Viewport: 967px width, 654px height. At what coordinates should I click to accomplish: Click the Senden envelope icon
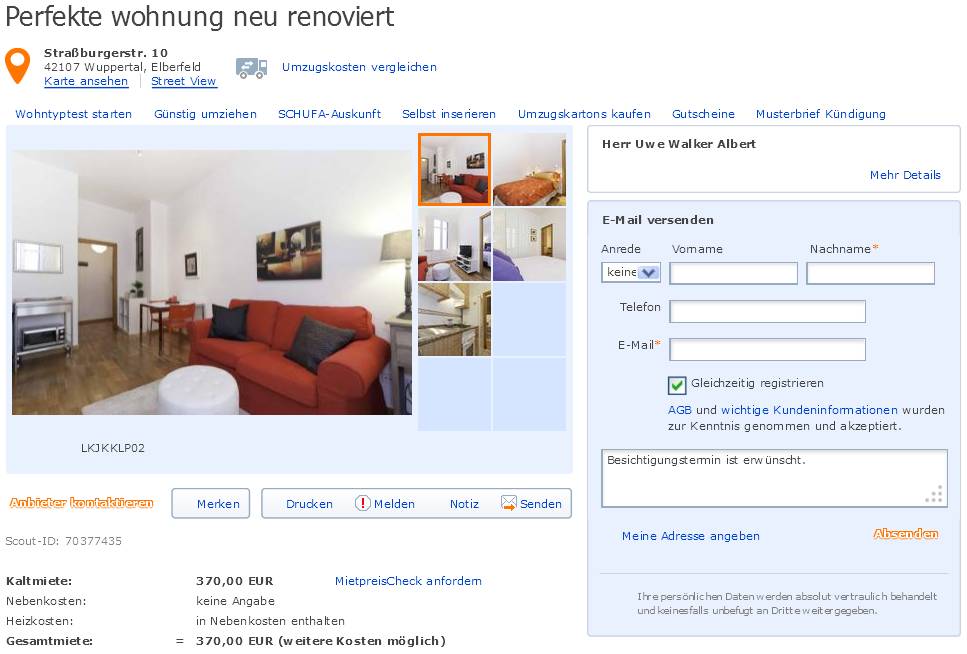coord(509,503)
